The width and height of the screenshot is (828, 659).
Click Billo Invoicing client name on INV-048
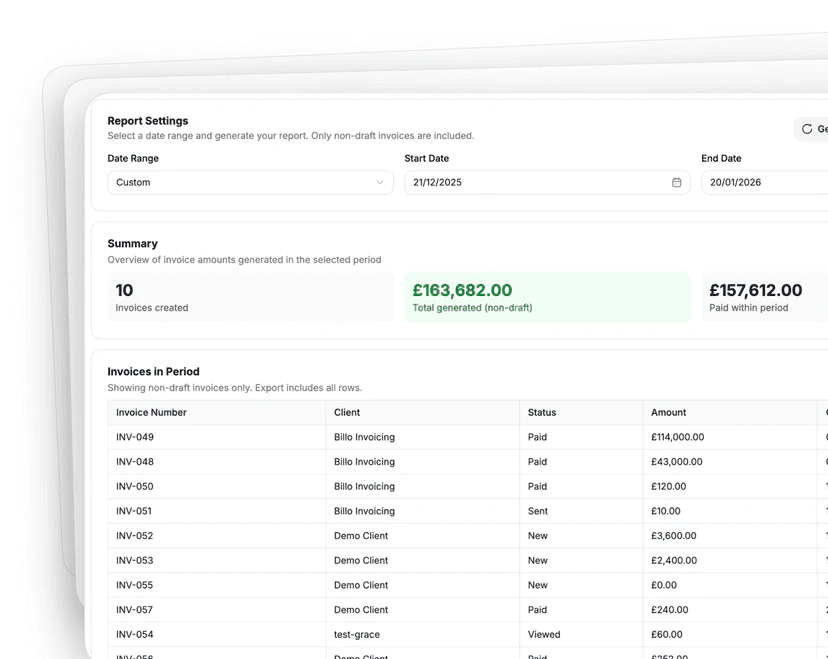(x=363, y=462)
